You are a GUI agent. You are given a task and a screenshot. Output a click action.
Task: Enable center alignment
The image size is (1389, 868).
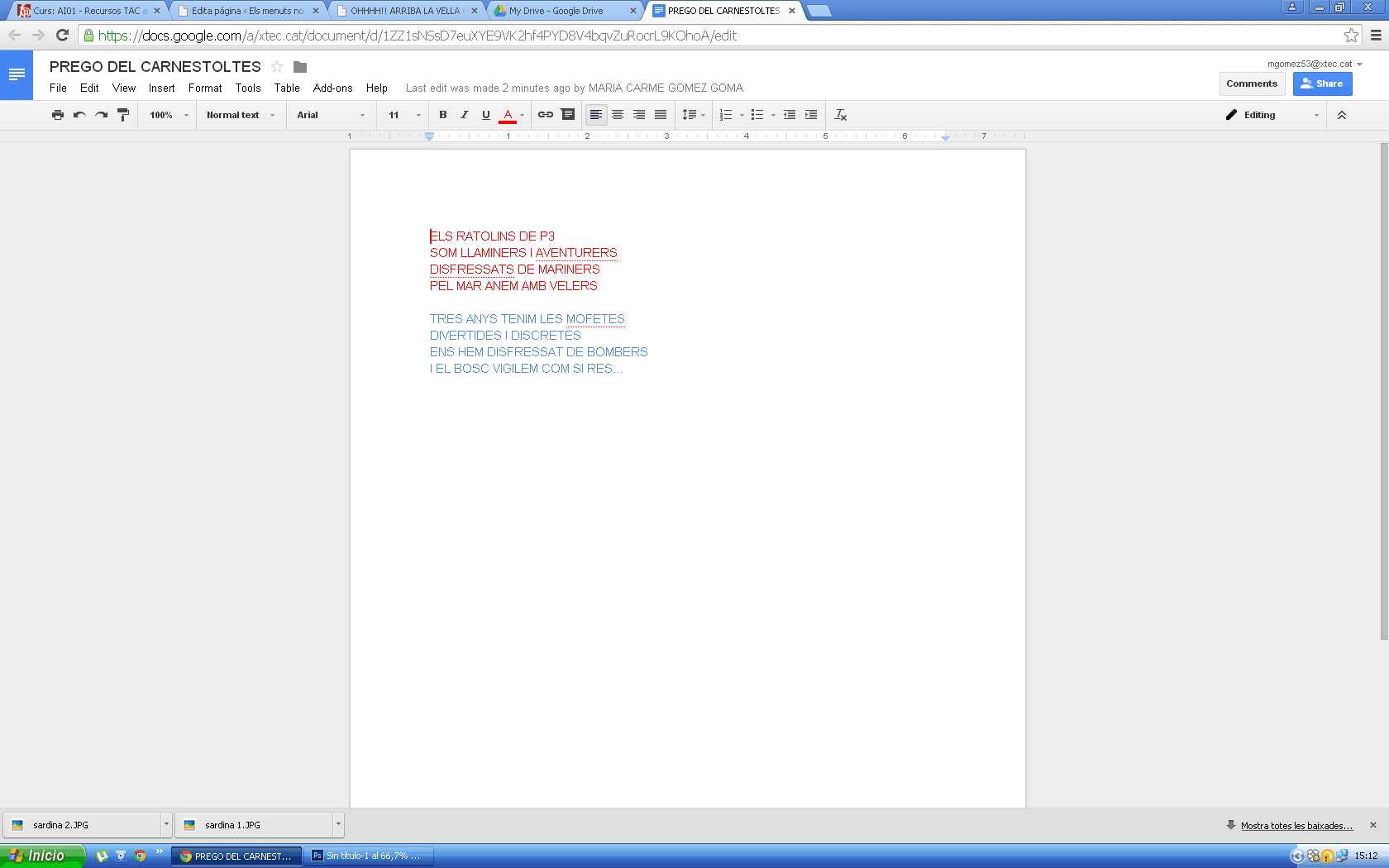point(618,115)
